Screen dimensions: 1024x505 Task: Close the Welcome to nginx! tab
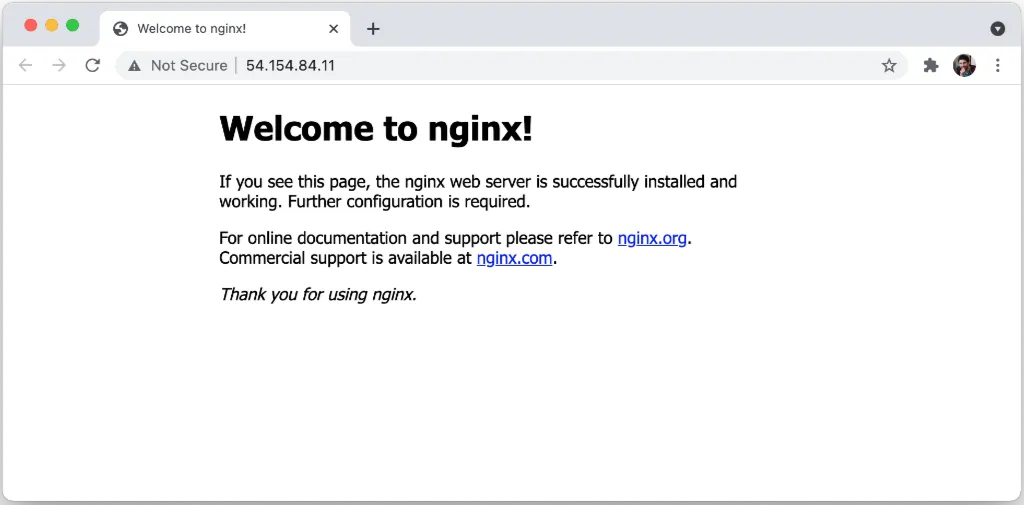[x=334, y=29]
